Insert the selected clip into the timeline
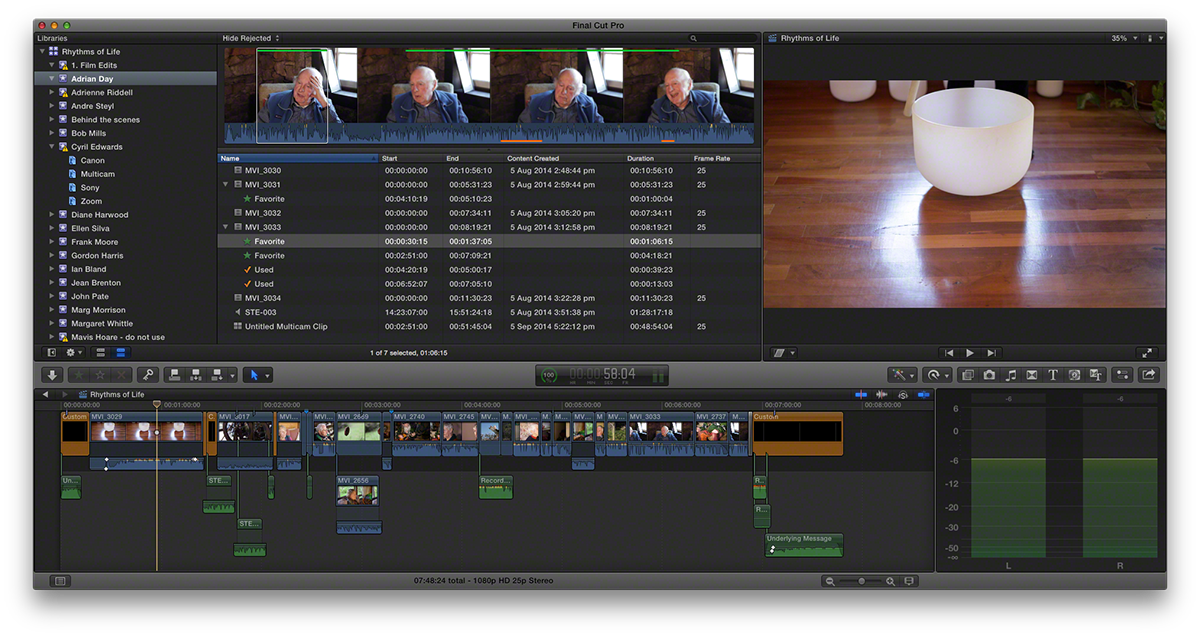Image resolution: width=1200 pixels, height=637 pixels. (196, 375)
